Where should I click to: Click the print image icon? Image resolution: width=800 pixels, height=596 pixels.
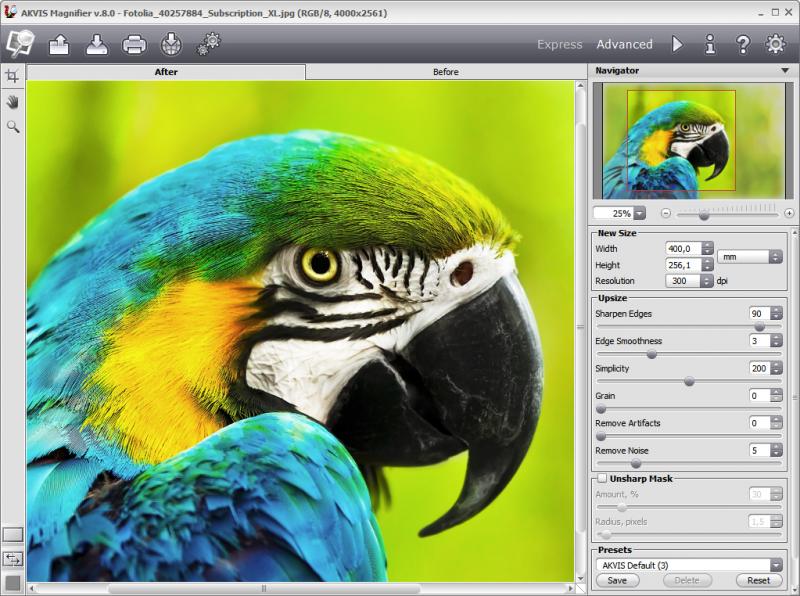pyautogui.click(x=134, y=44)
